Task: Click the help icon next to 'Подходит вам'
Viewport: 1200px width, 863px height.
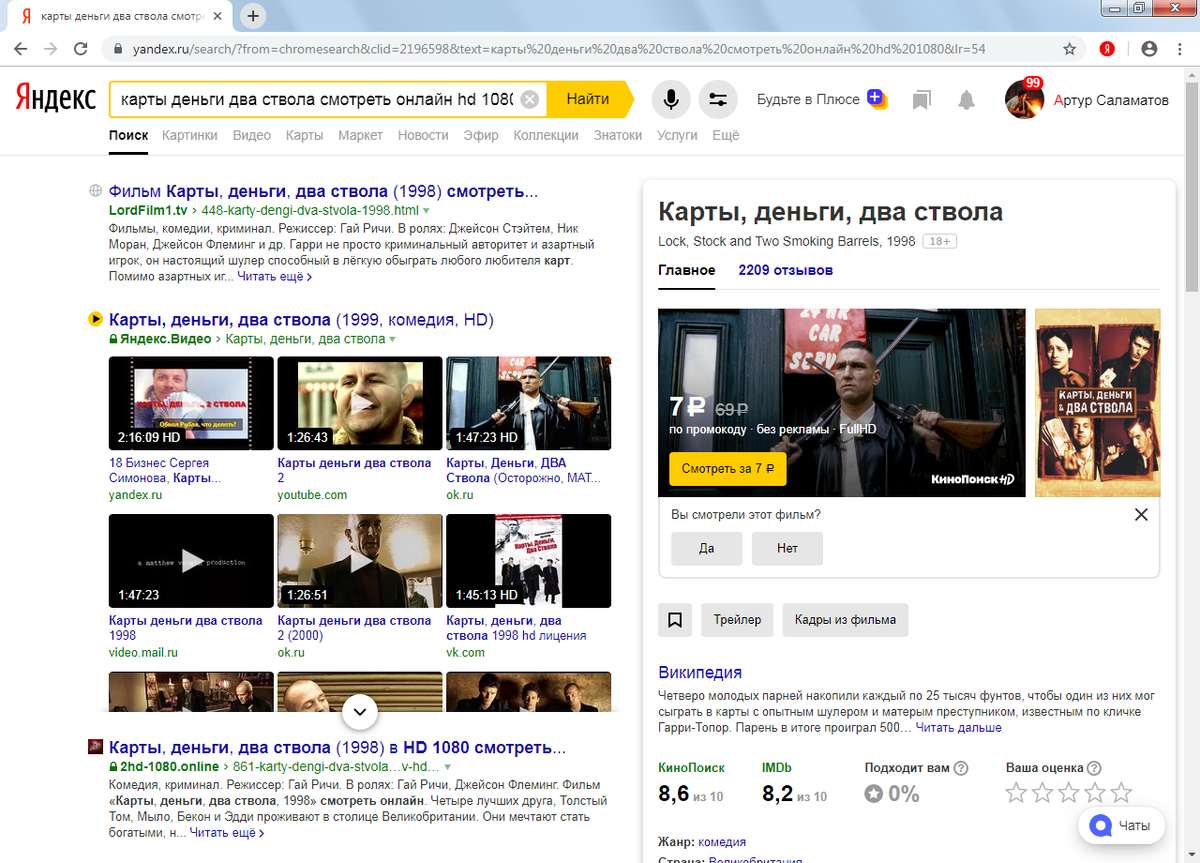Action: (x=961, y=768)
